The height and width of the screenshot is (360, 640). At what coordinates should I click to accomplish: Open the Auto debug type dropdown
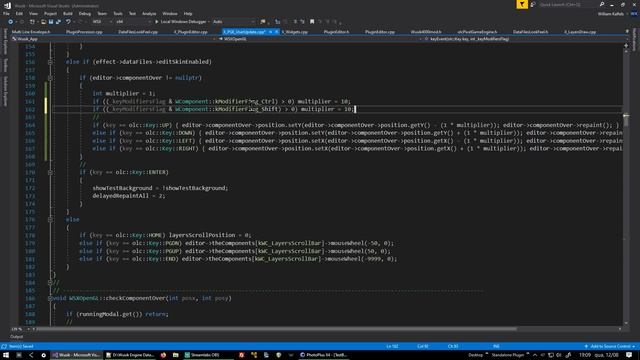click(233, 22)
